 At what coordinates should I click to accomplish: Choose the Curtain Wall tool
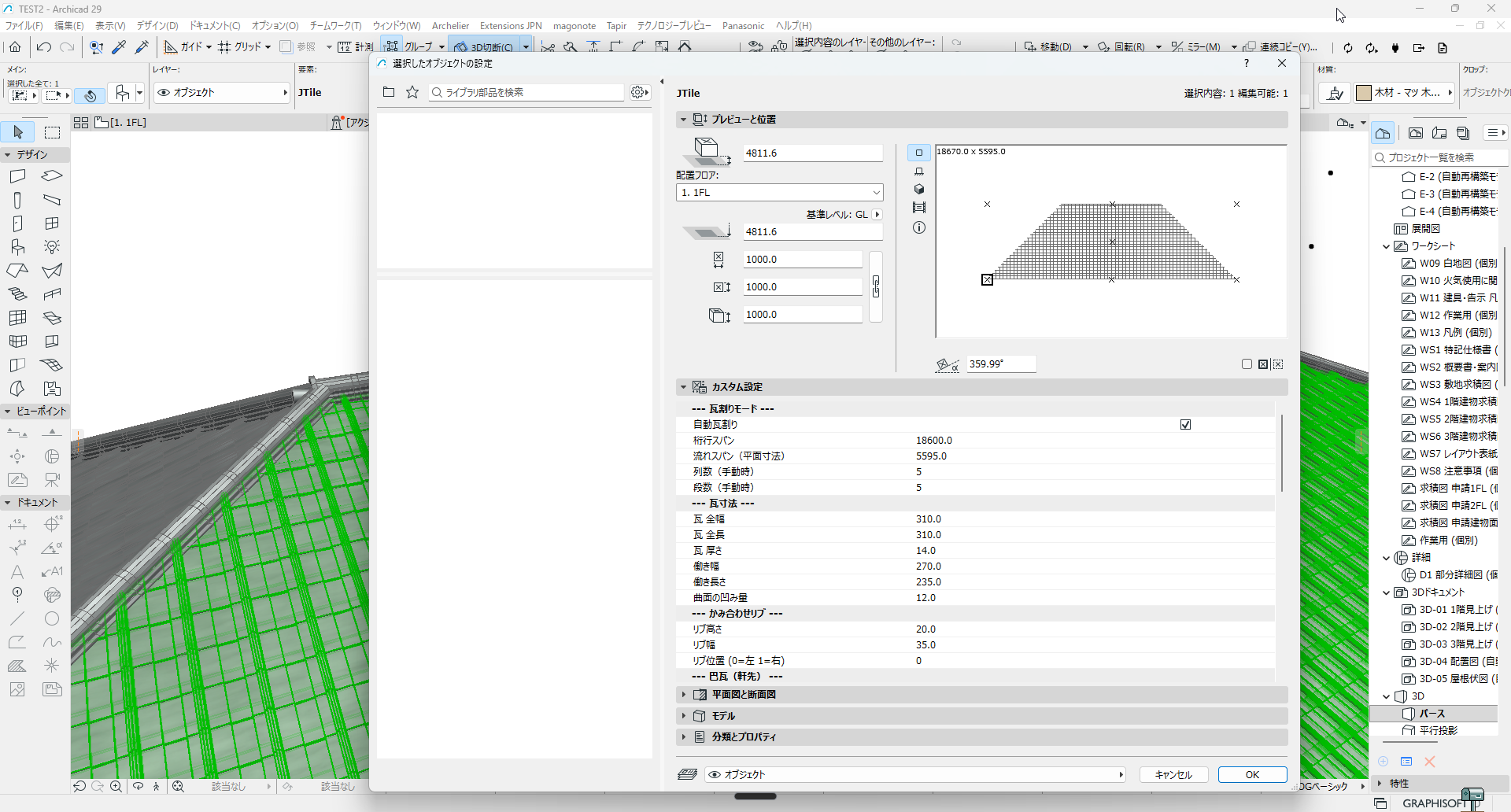pos(17,318)
